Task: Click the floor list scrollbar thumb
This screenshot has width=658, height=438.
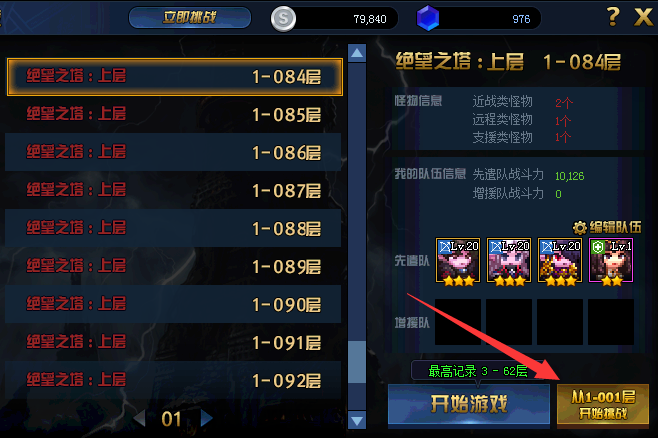Action: coord(357,362)
